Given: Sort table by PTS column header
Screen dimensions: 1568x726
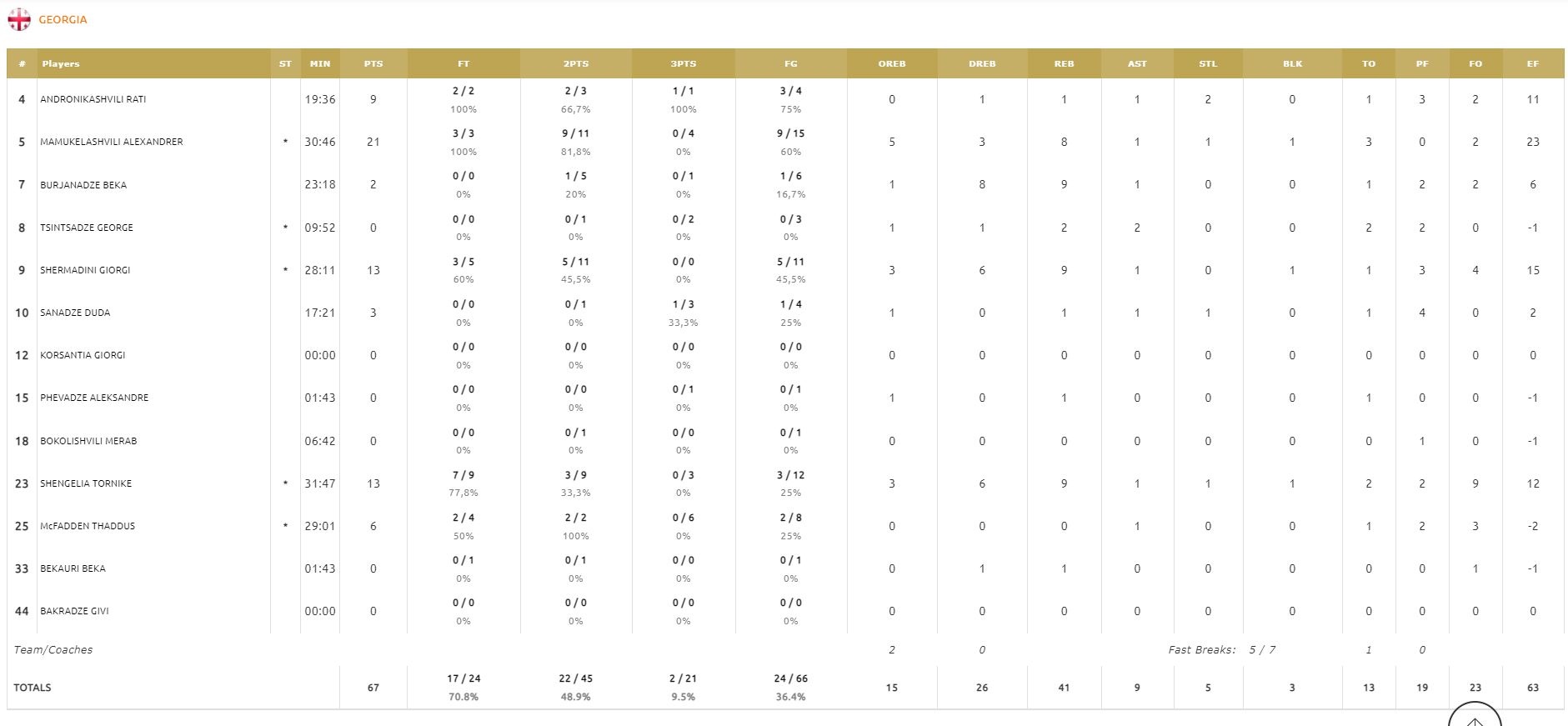Looking at the screenshot, I should pos(373,63).
